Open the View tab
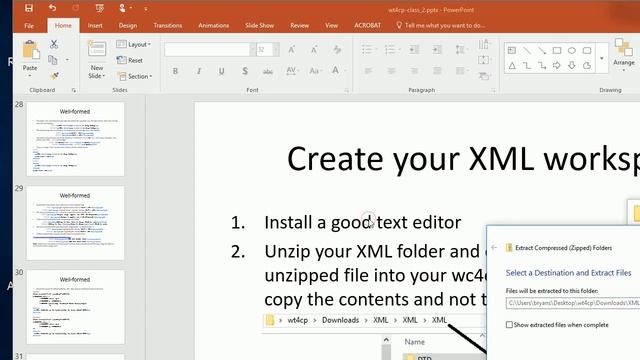The width and height of the screenshot is (640, 360). click(x=331, y=26)
